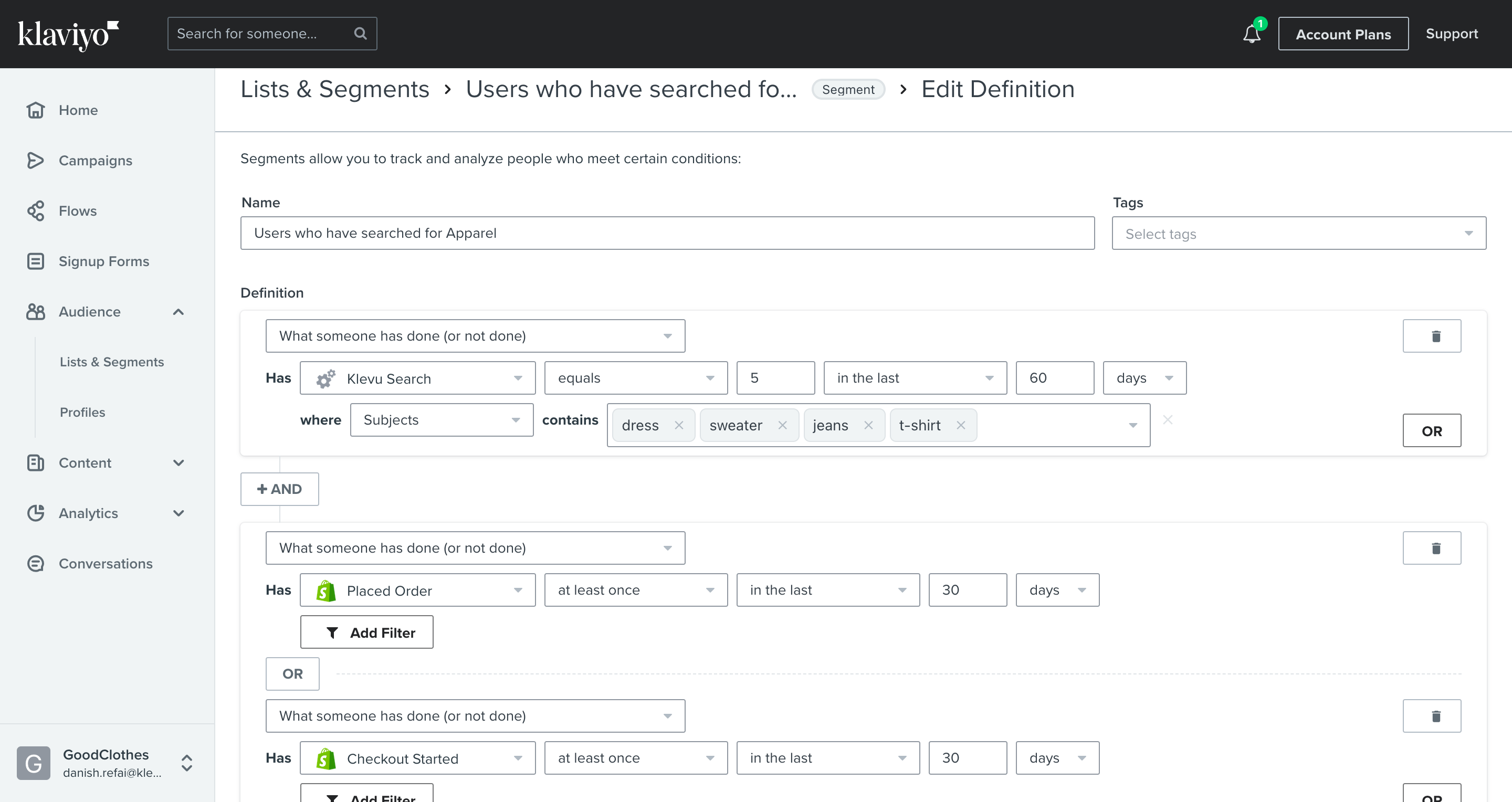Delete the Checkout Started condition
Image resolution: width=1512 pixels, height=802 pixels.
pos(1432,716)
